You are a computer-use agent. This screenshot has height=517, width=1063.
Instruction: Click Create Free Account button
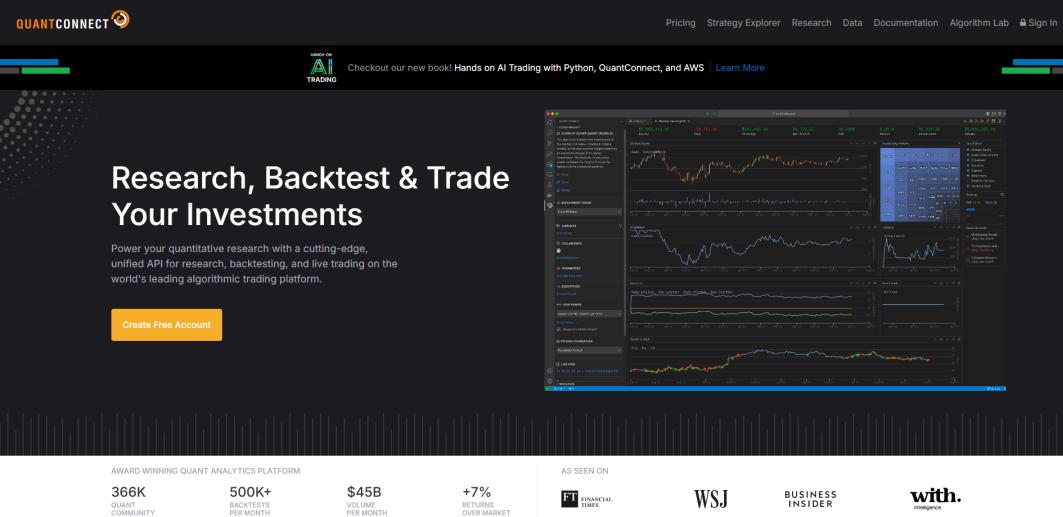pos(166,325)
